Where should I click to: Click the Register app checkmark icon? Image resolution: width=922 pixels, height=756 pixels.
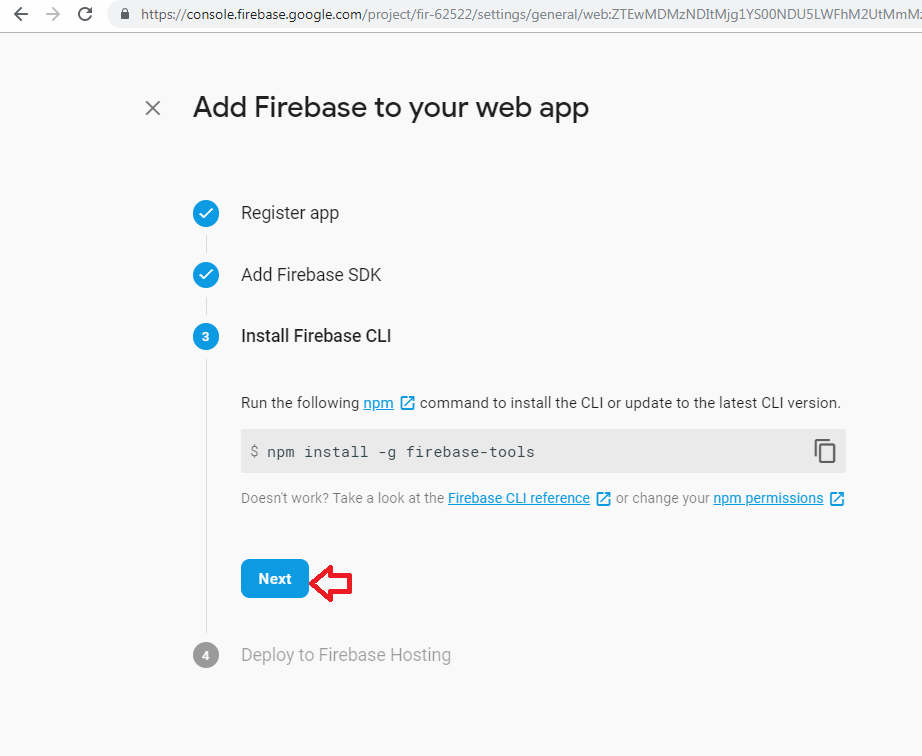coord(206,213)
